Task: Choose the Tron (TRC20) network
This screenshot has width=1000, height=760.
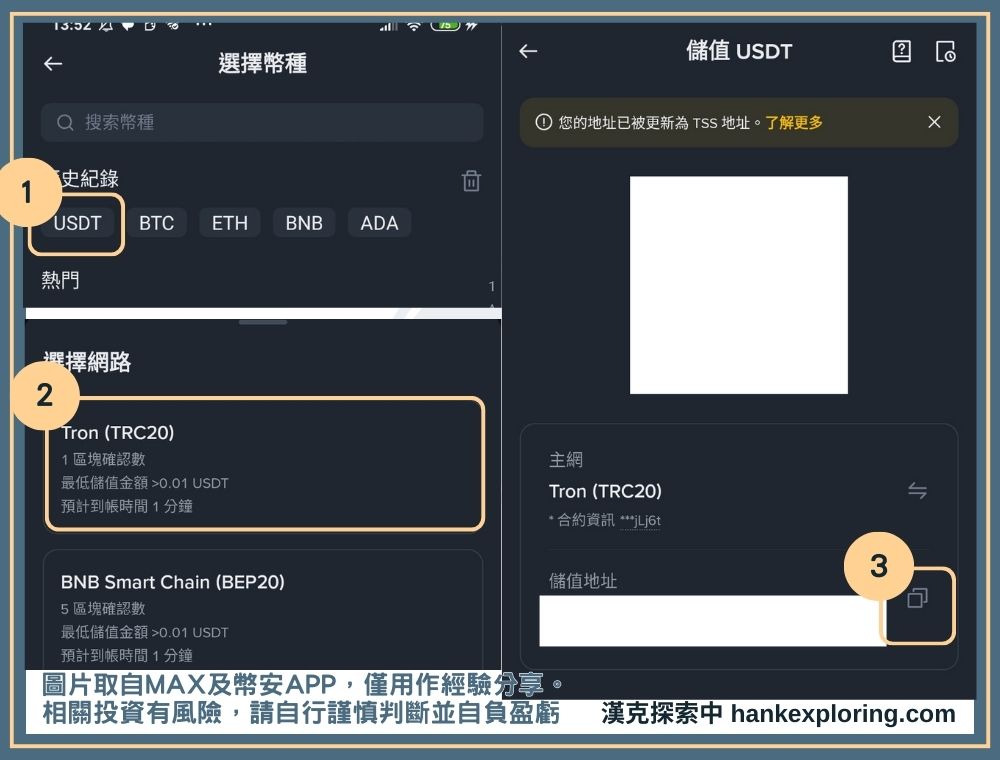Action: (x=265, y=464)
